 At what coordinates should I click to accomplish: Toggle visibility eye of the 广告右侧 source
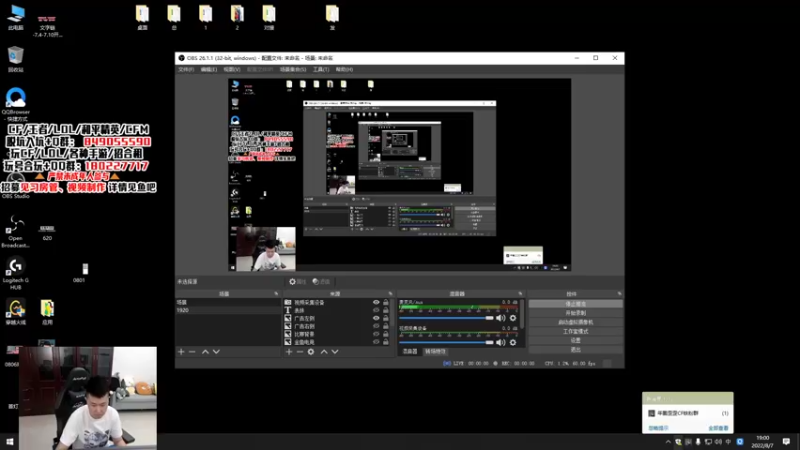tap(376, 326)
